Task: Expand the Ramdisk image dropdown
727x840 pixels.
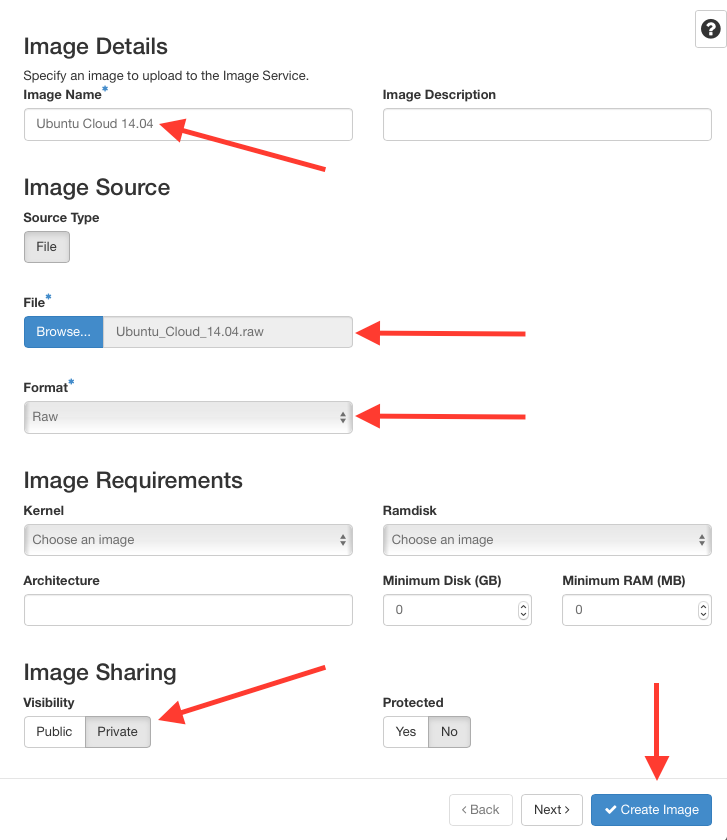Action: click(x=547, y=540)
